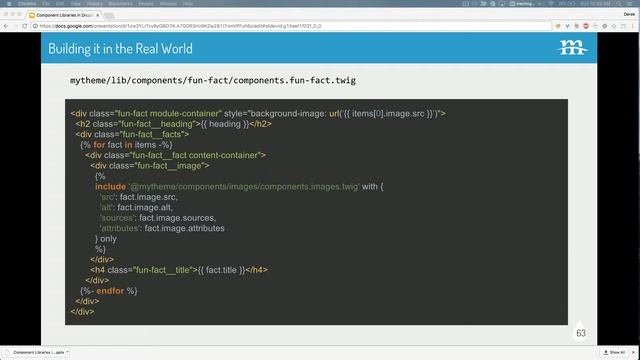640x360 pixels.
Task: Open the History menu in menu bar
Action: pos(94,3)
